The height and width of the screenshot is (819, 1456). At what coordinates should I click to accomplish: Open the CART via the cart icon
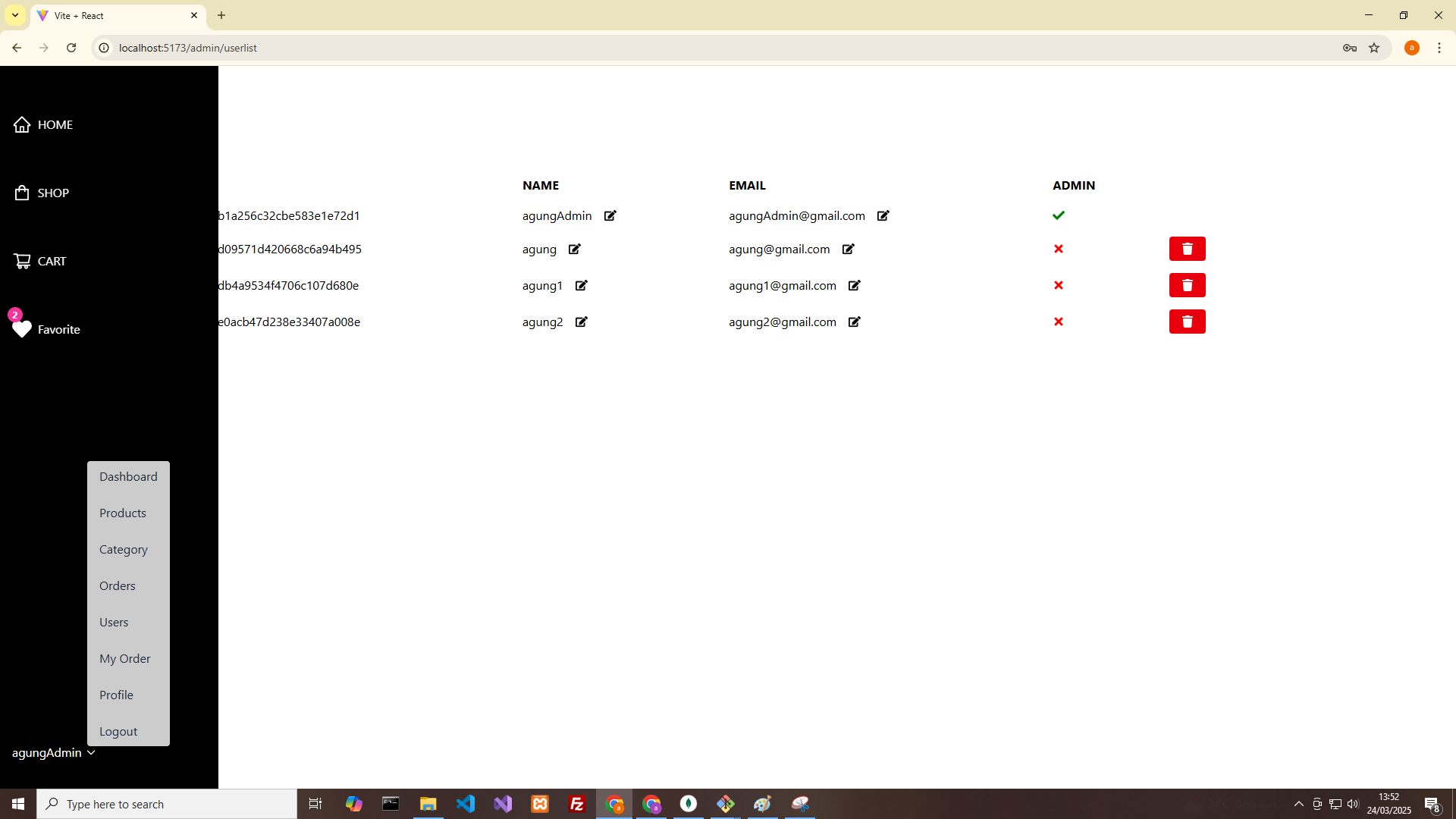(x=22, y=261)
